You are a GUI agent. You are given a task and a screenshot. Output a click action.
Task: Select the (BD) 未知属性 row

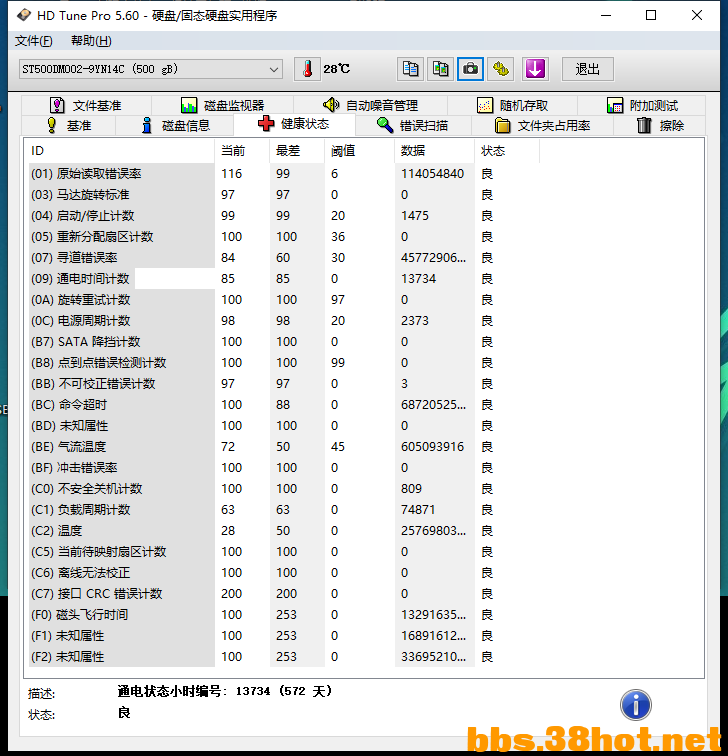pyautogui.click(x=284, y=426)
